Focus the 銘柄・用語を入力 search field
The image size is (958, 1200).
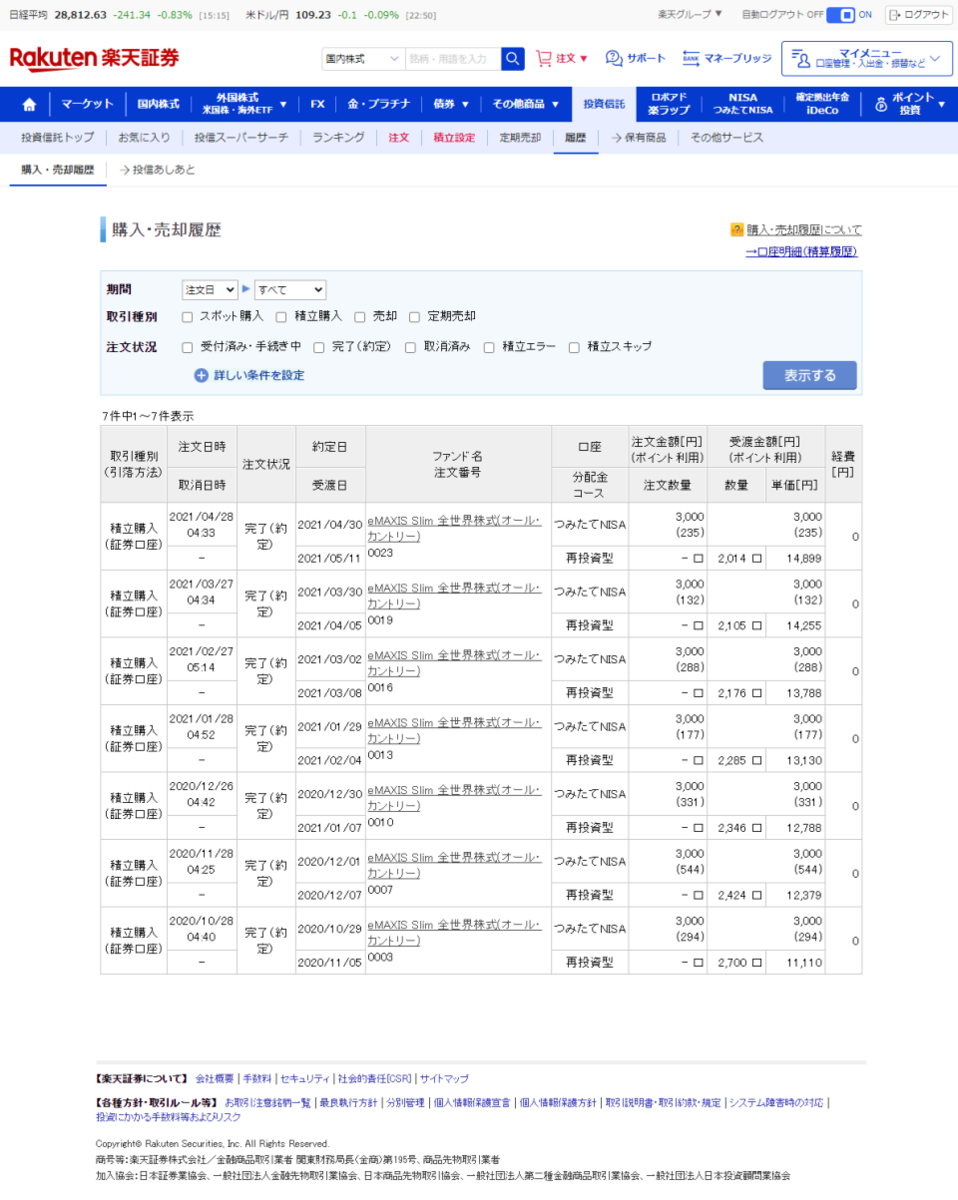tap(453, 59)
